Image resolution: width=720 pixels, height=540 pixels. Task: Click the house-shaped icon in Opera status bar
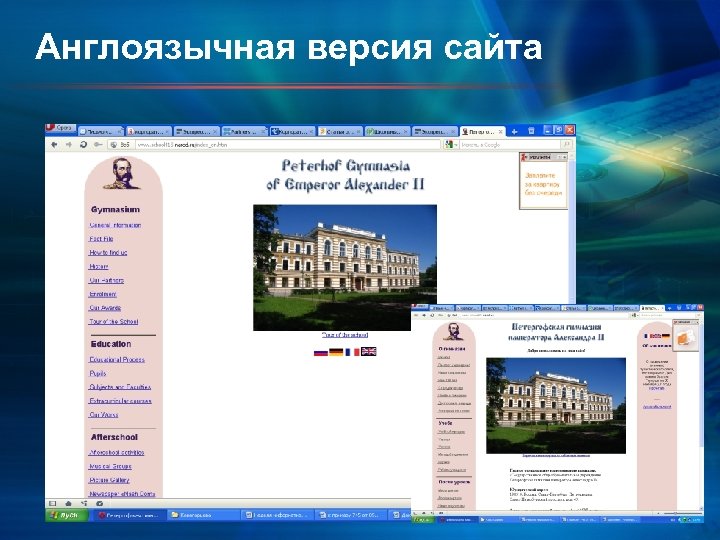point(68,503)
